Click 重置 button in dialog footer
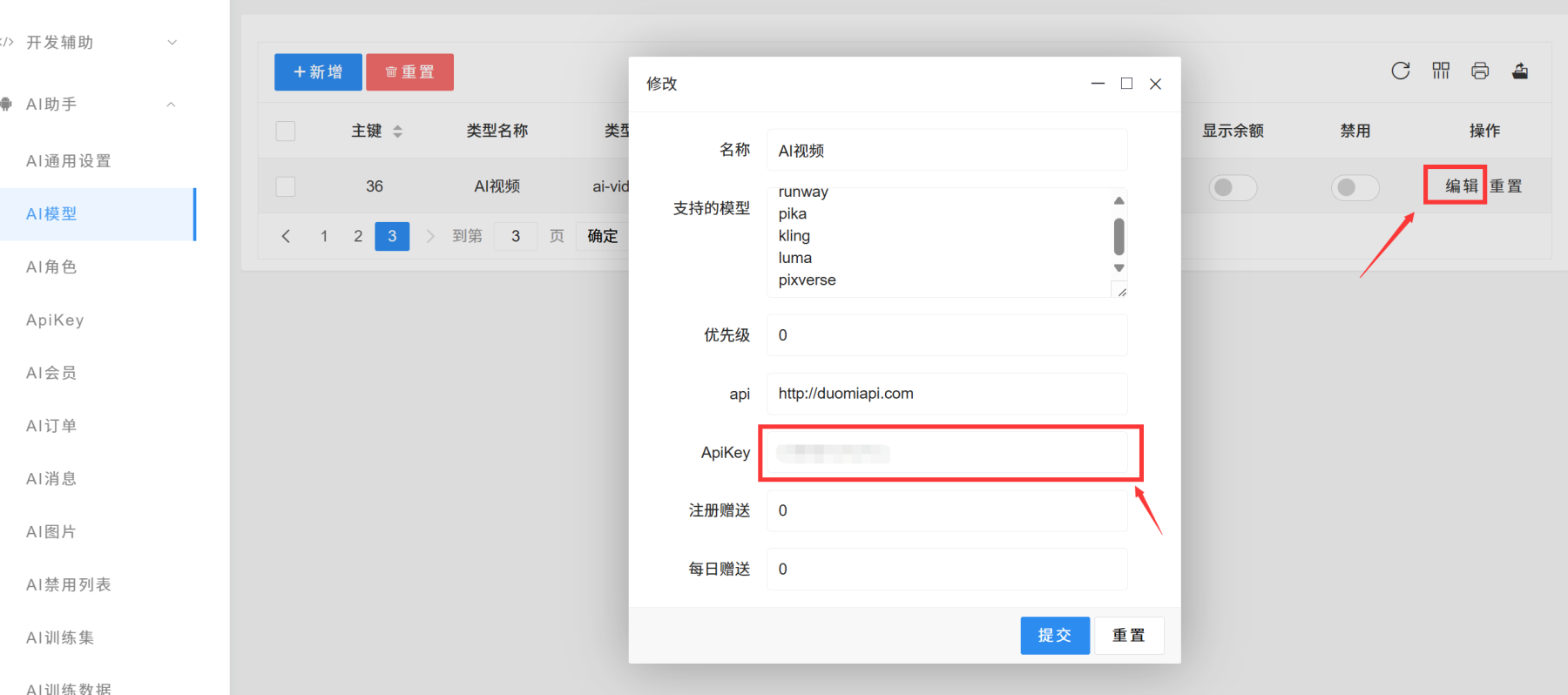1568x695 pixels. point(1129,636)
